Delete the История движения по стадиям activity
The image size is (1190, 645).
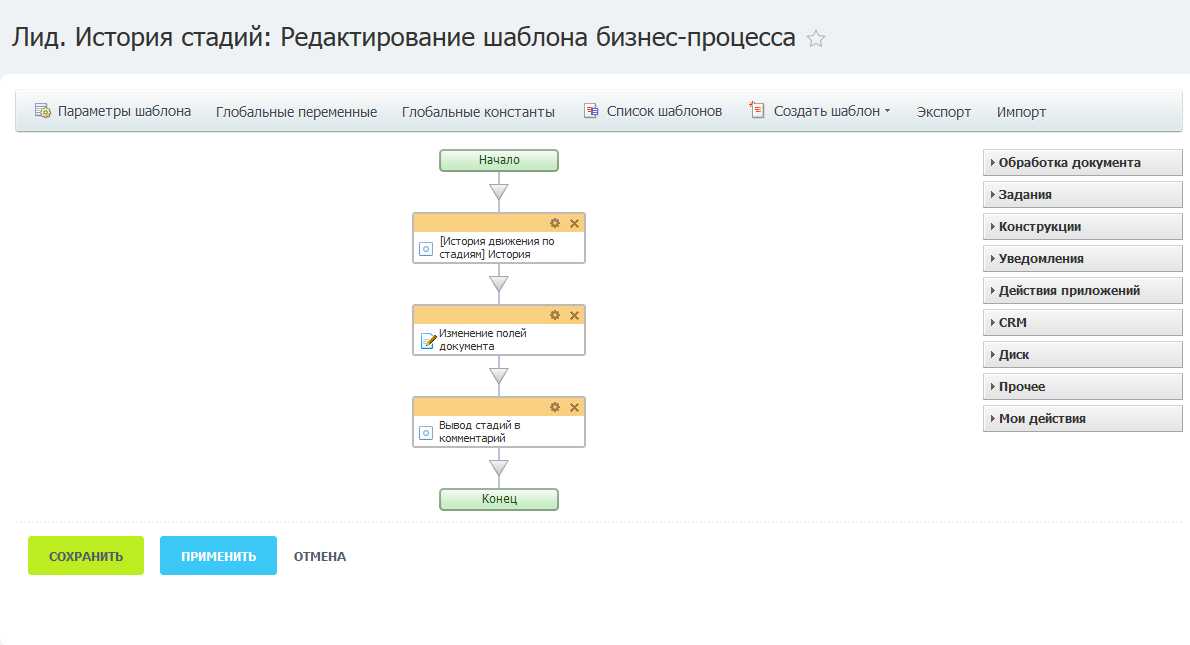point(574,223)
